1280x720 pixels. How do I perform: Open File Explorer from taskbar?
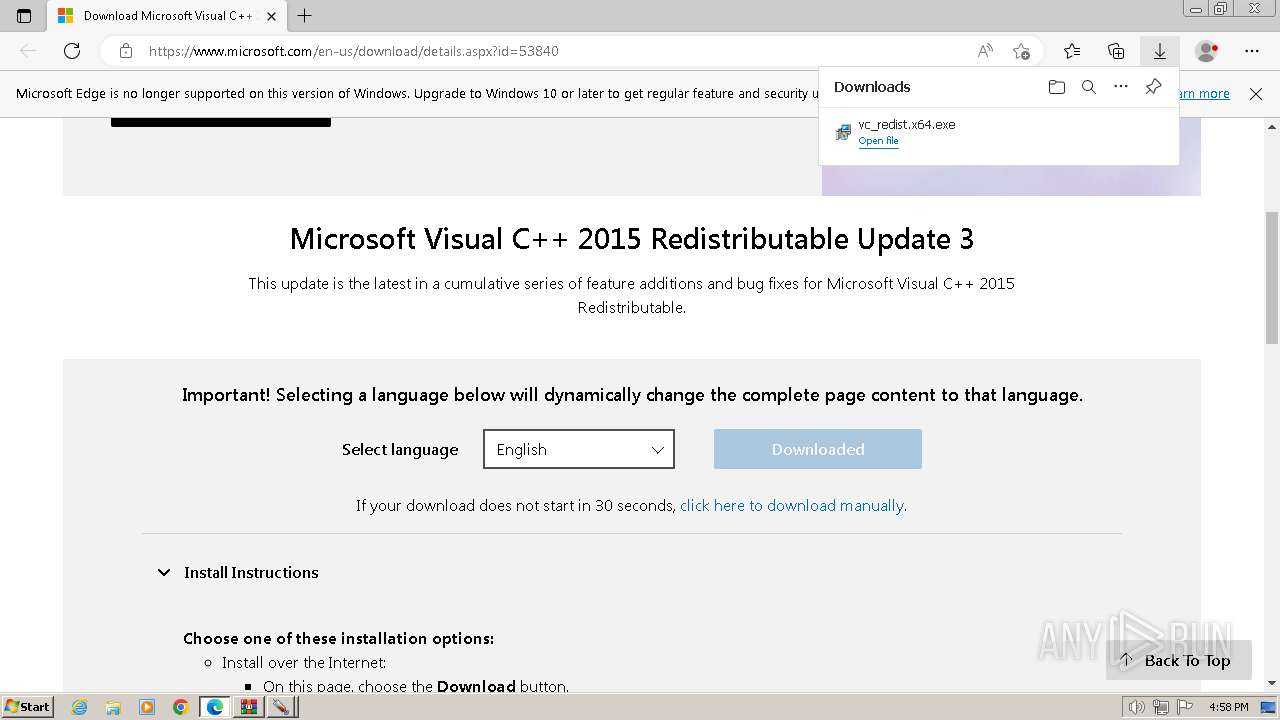(113, 707)
